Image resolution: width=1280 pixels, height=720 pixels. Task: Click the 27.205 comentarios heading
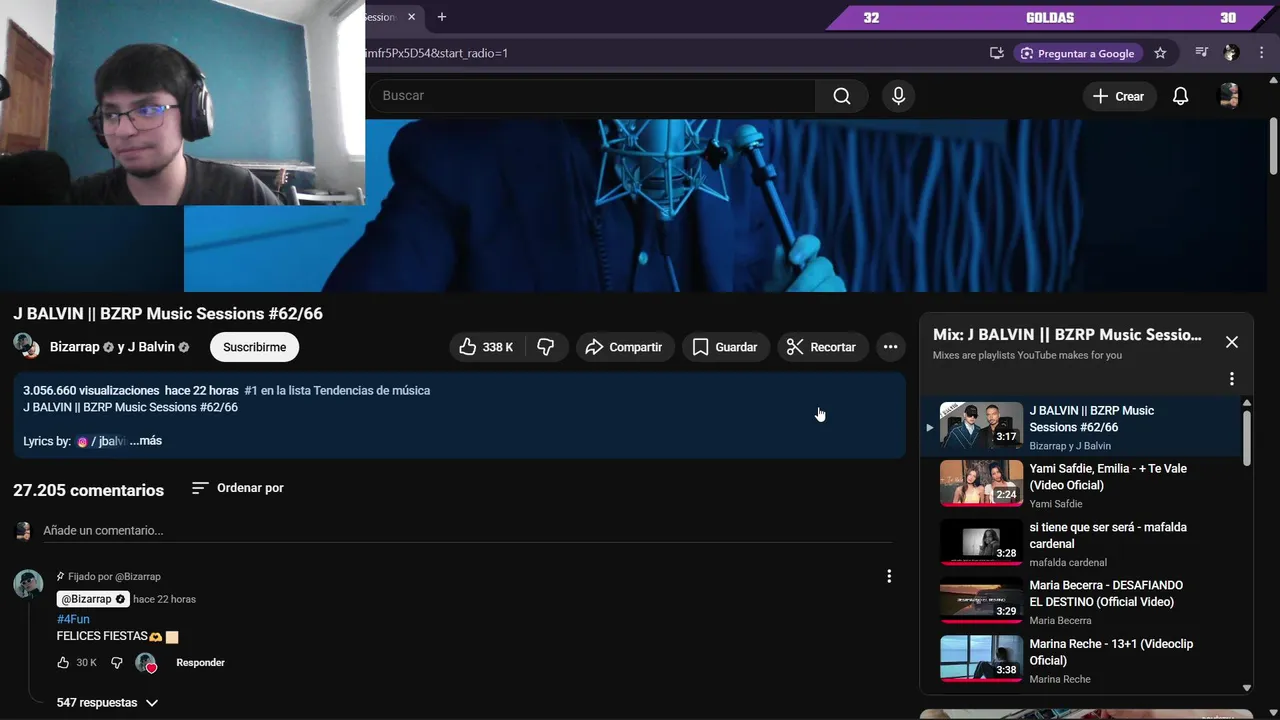[x=88, y=490]
